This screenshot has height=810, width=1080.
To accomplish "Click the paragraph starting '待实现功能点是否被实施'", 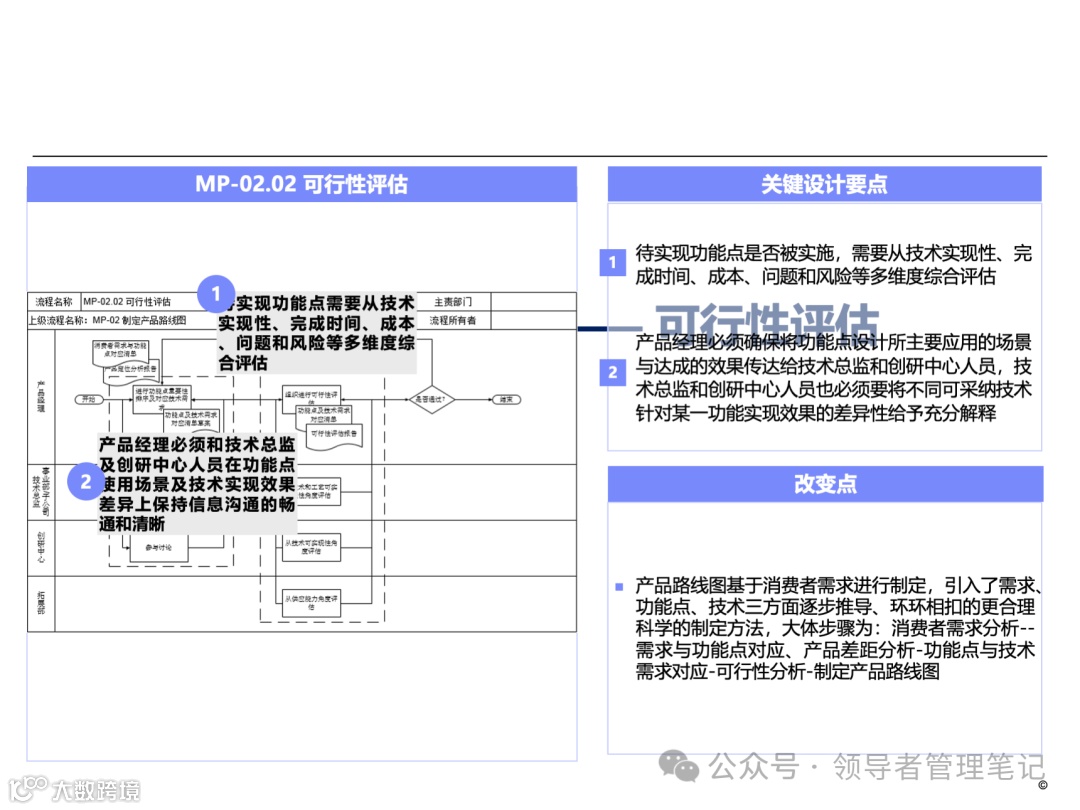I will click(x=833, y=264).
